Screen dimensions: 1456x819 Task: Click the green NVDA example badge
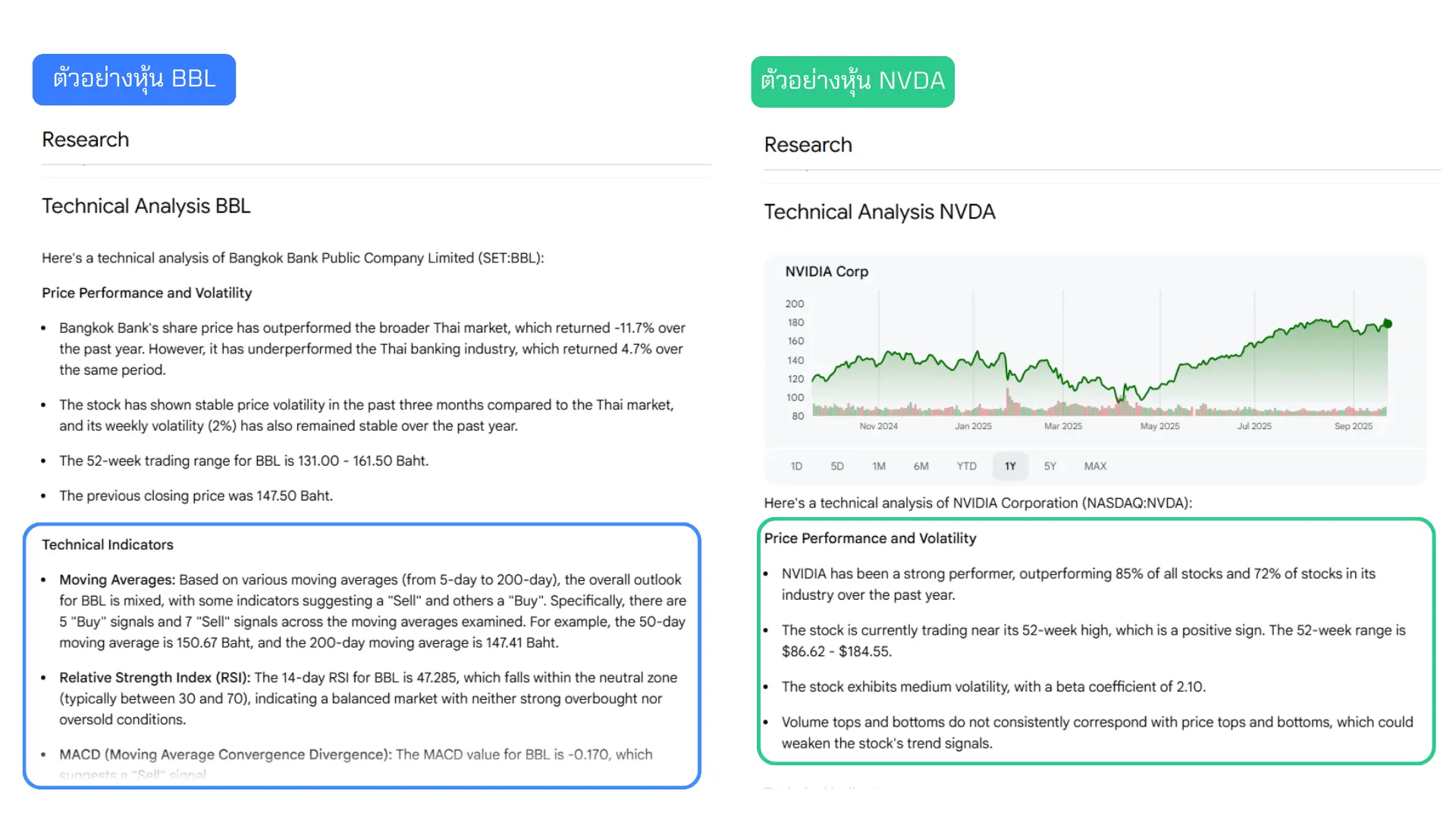852,82
